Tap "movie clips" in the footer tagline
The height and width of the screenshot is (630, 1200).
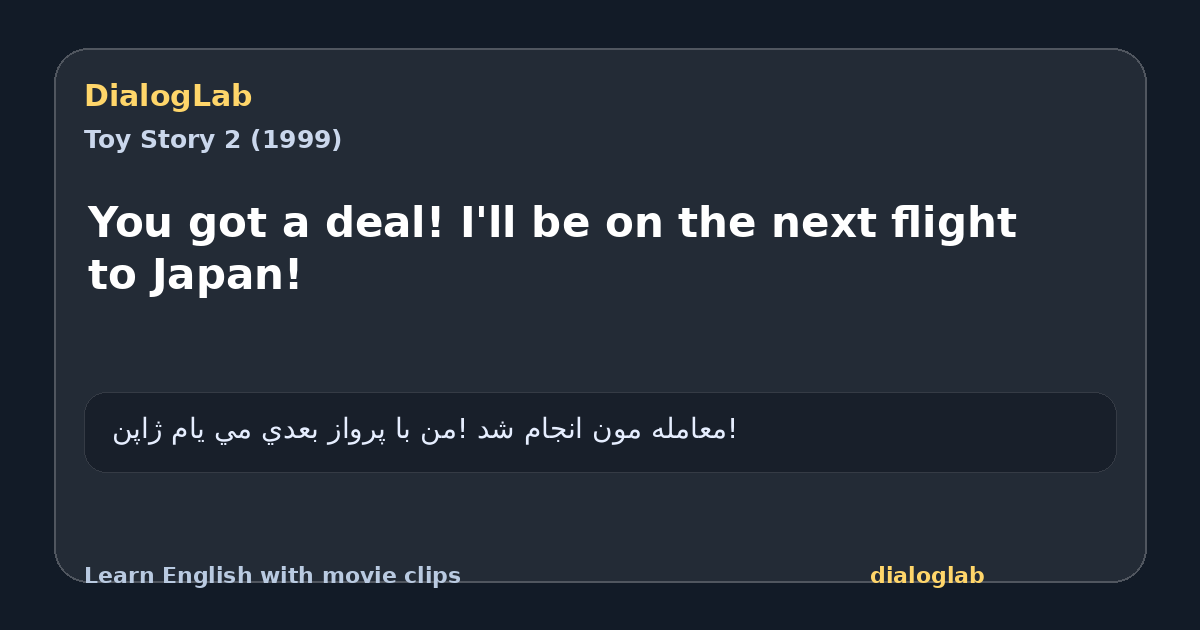click(393, 576)
